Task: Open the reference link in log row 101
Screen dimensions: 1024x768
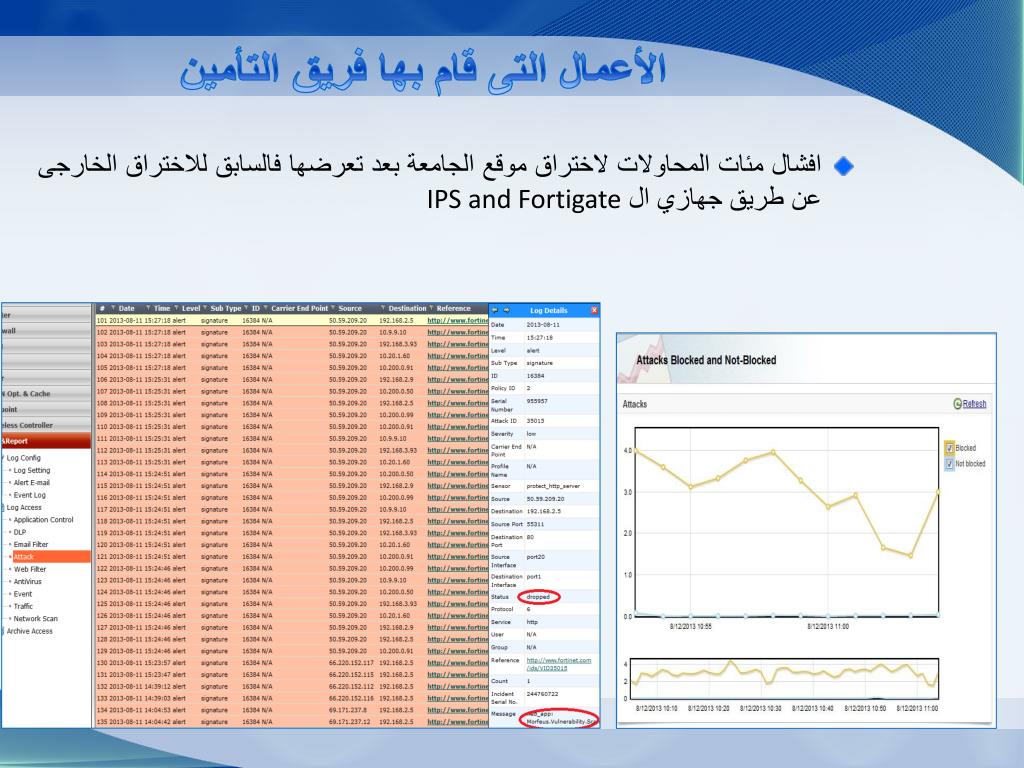Action: 457,321
